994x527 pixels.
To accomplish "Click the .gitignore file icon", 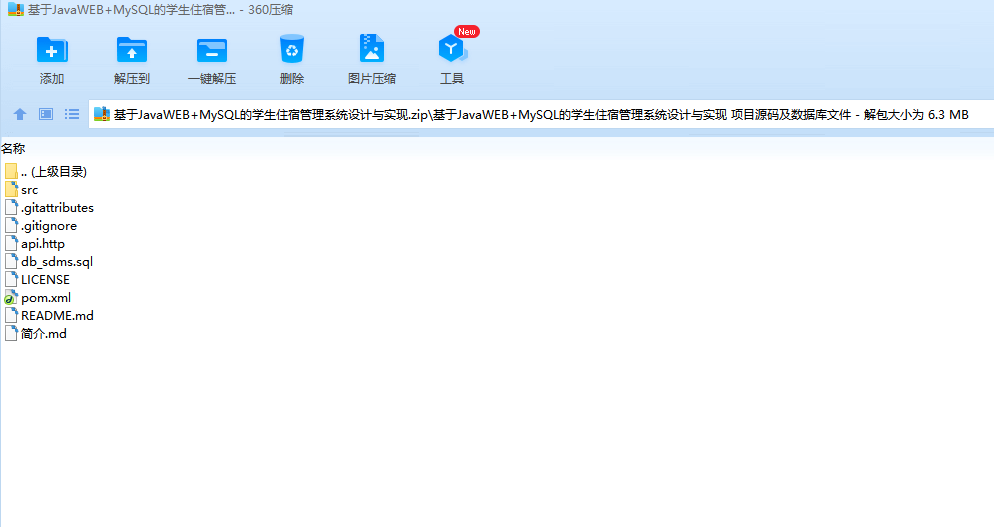I will (11, 226).
